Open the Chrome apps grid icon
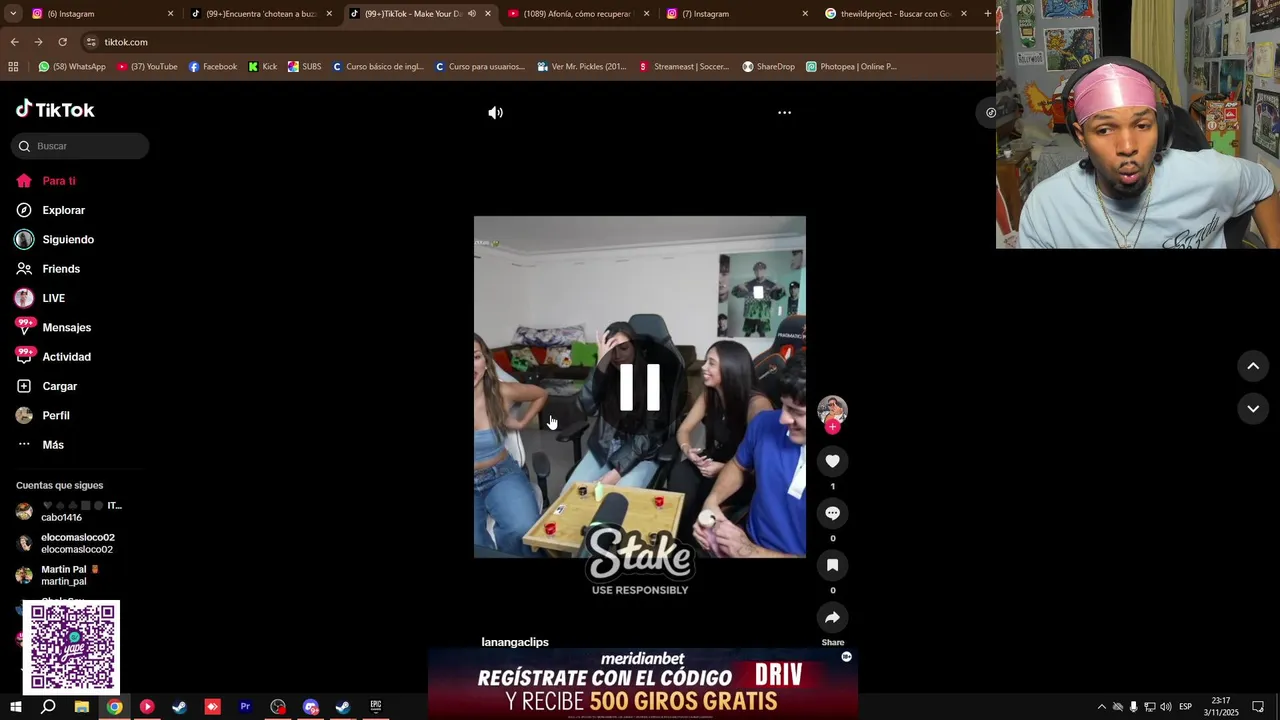 pos(13,67)
